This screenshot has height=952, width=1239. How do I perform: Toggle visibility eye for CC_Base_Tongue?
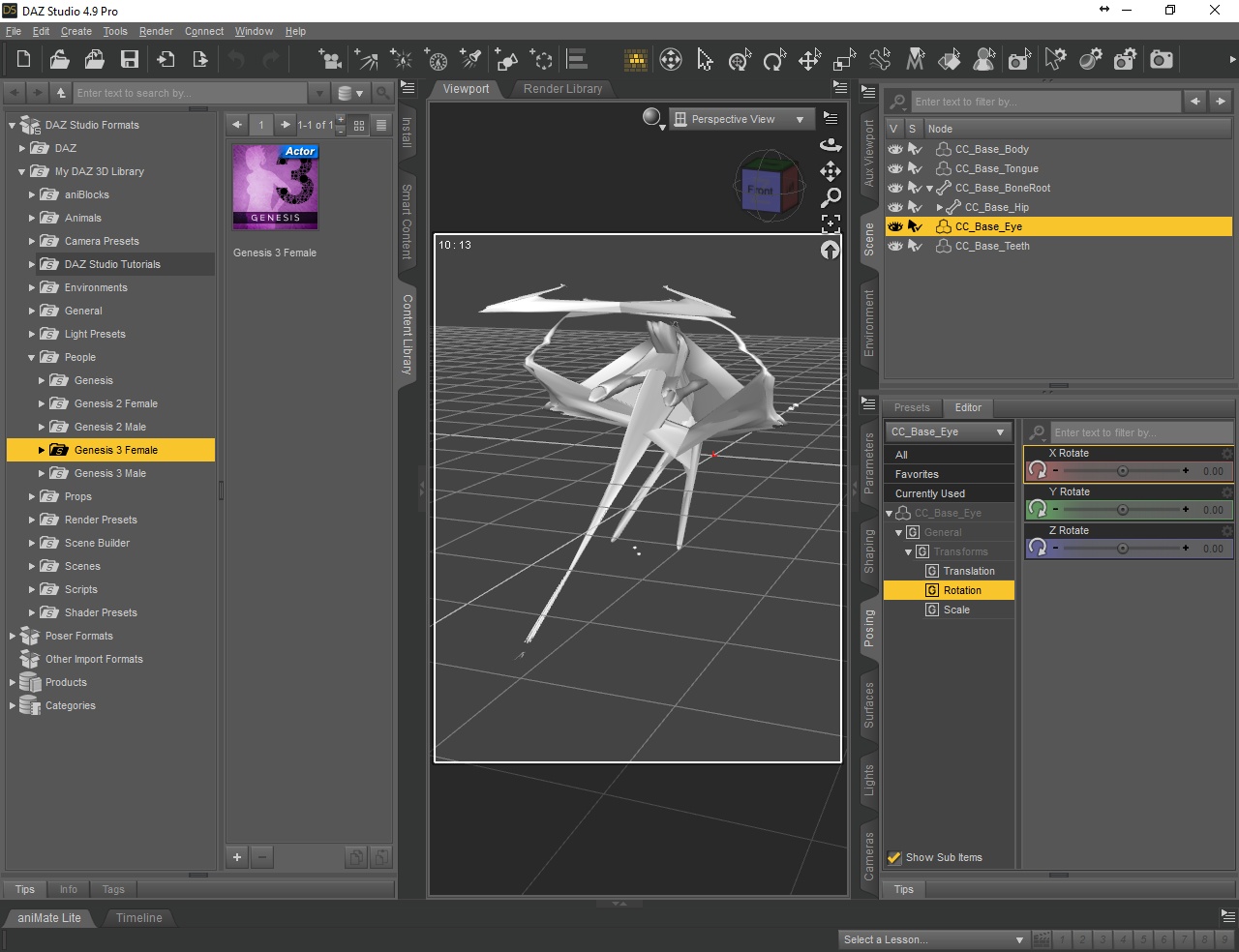click(895, 168)
